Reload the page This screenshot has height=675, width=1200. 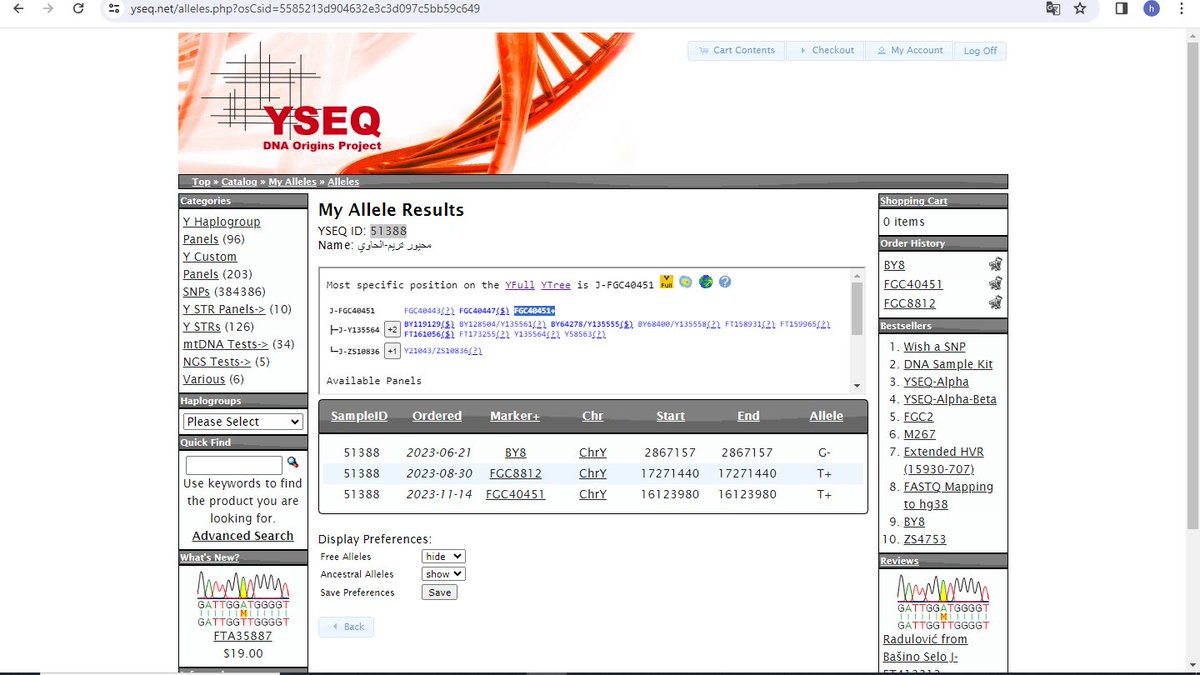coord(79,9)
